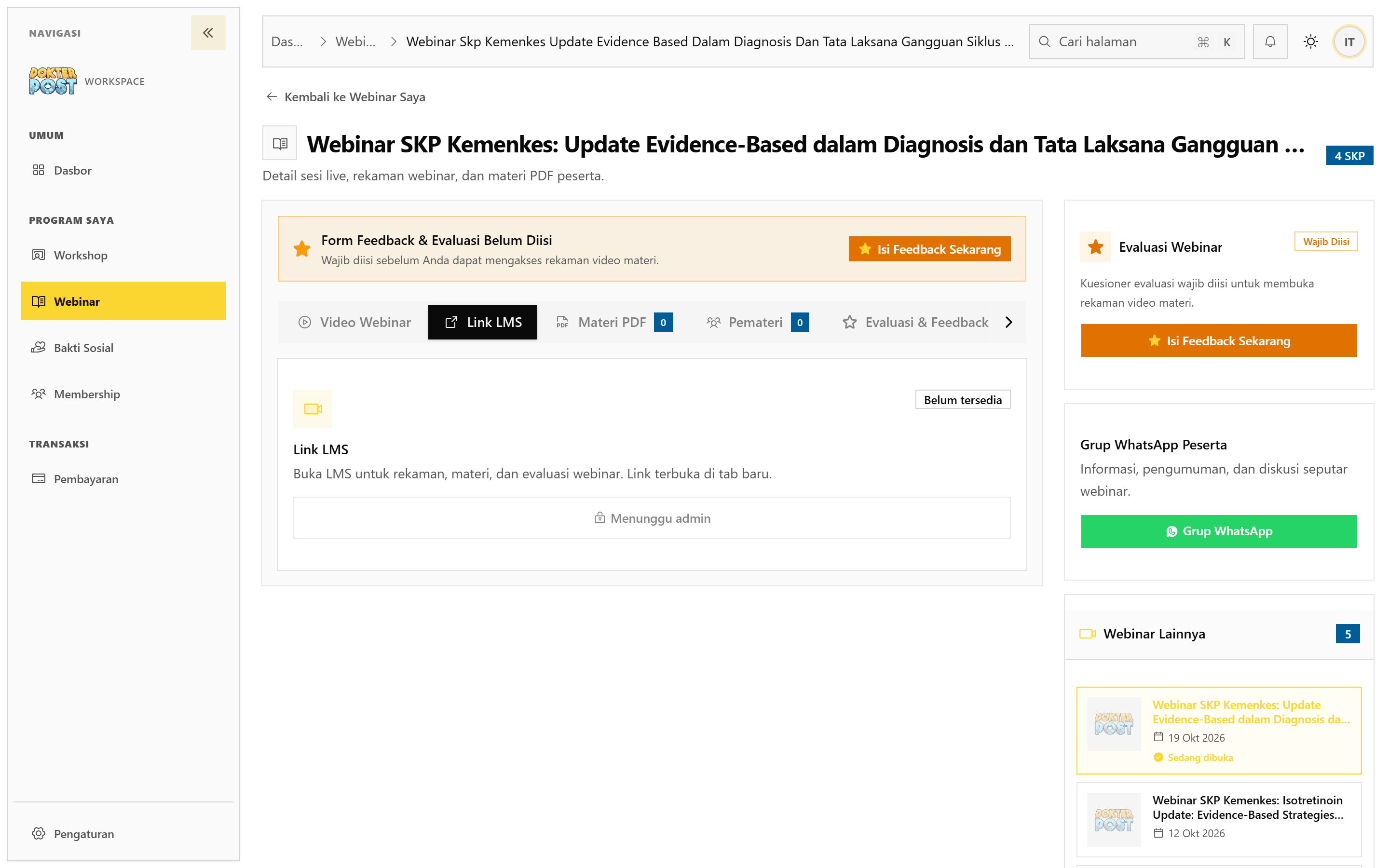Open the highlighted 19 Okt 2026 webinar card
The height and width of the screenshot is (868, 1389).
[x=1219, y=730]
